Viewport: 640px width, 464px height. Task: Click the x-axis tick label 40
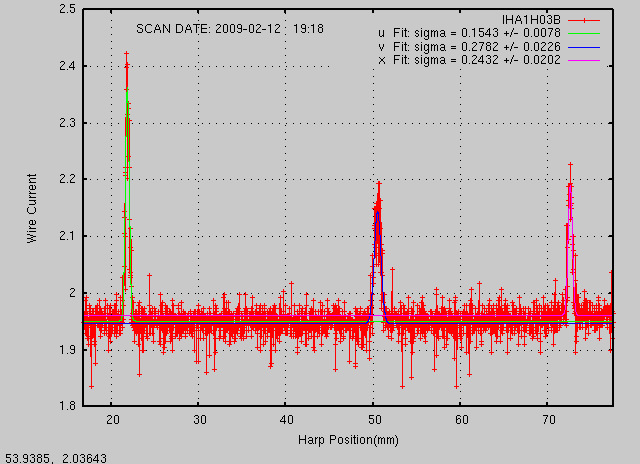pyautogui.click(x=287, y=420)
